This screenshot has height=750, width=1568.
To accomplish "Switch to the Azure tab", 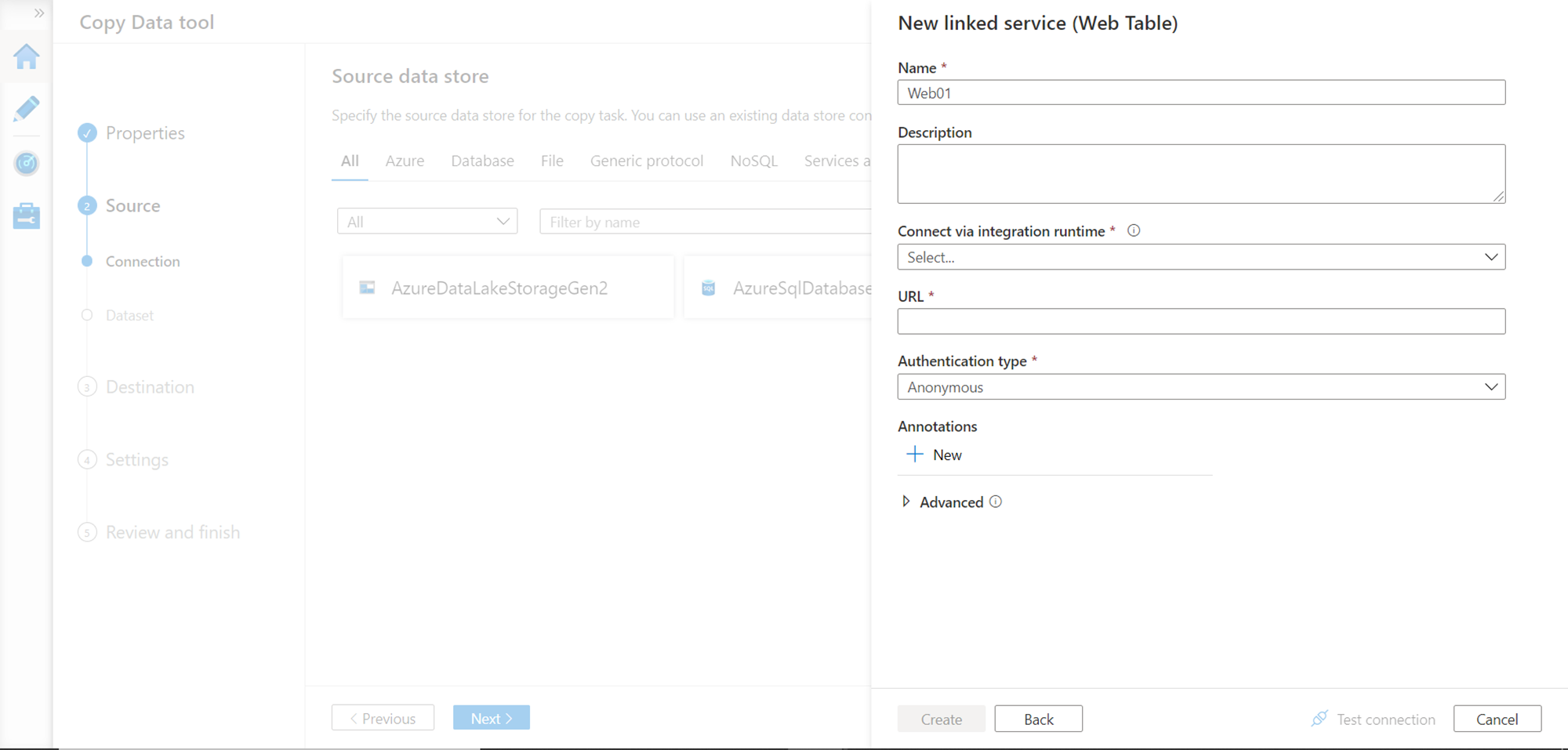I will coord(405,161).
